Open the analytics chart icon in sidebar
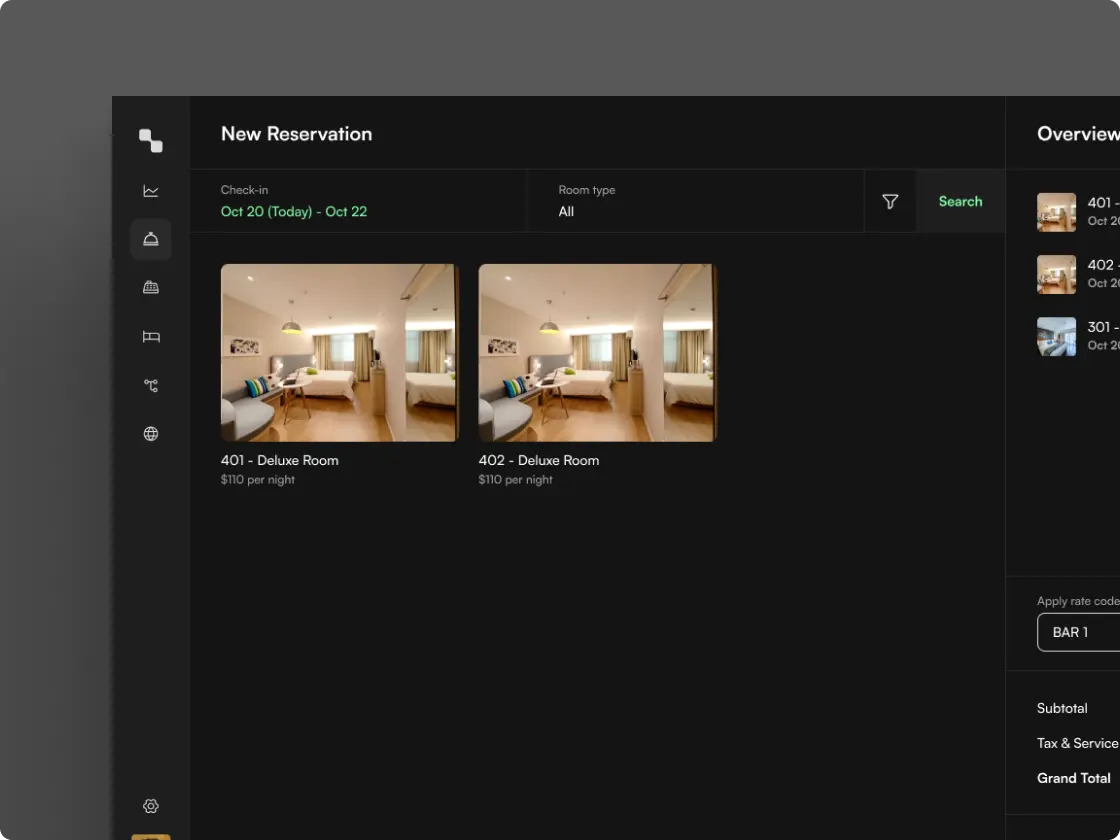Screen dimensions: 1120x840 pos(151,191)
